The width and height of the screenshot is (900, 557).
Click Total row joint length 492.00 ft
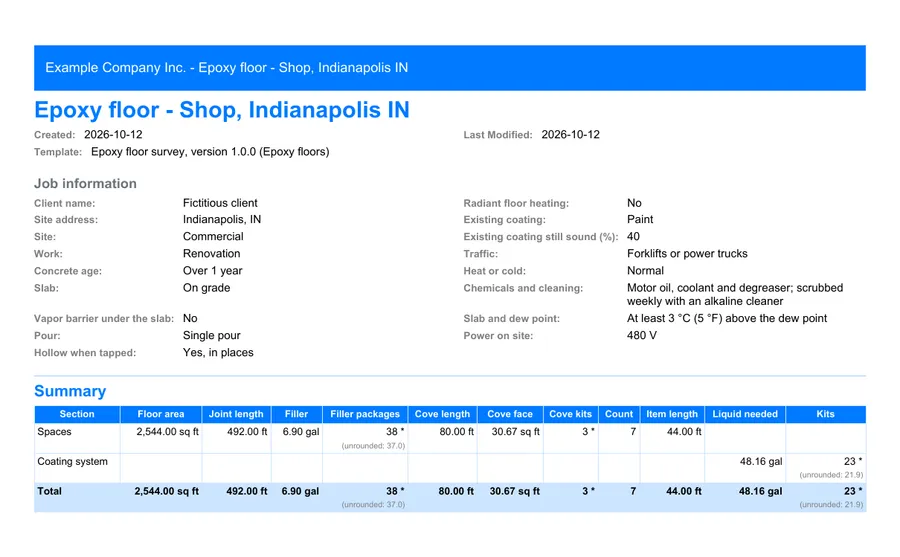click(x=247, y=491)
